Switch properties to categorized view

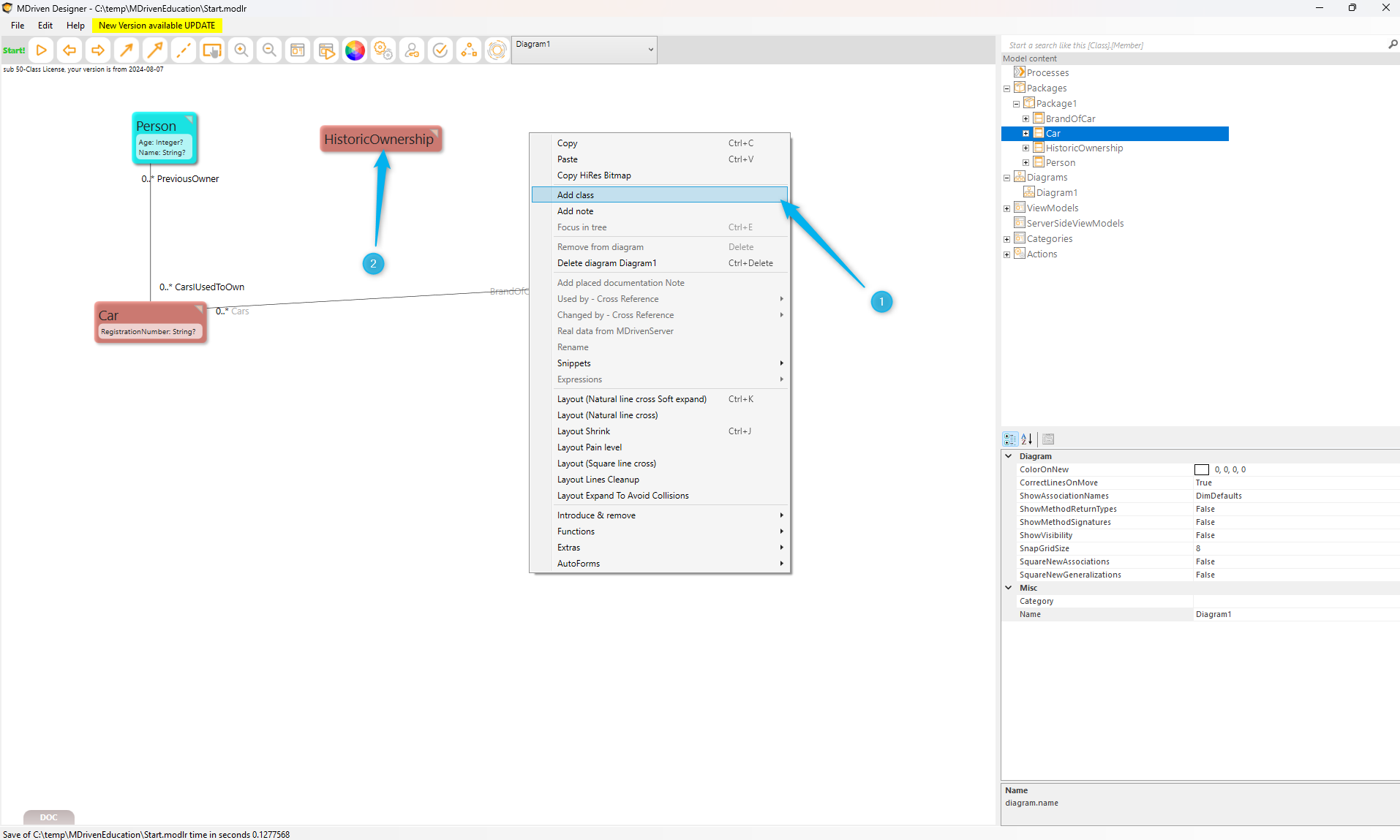[x=1010, y=439]
